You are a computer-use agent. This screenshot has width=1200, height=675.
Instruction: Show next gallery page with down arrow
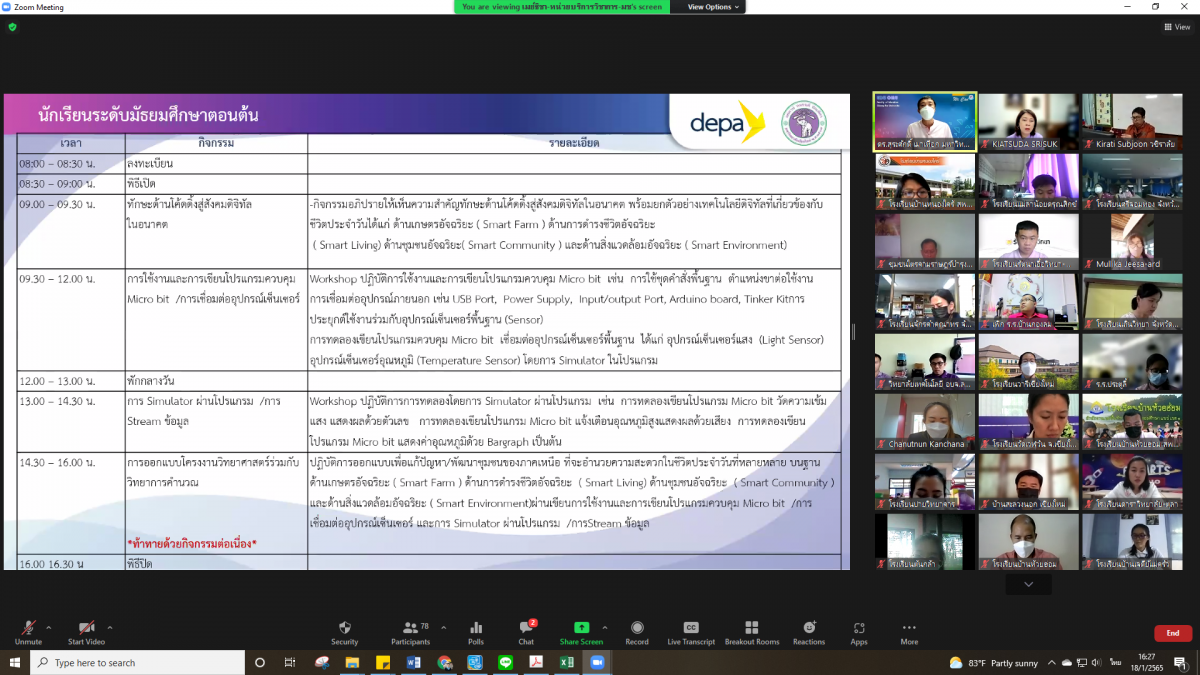tap(1029, 584)
